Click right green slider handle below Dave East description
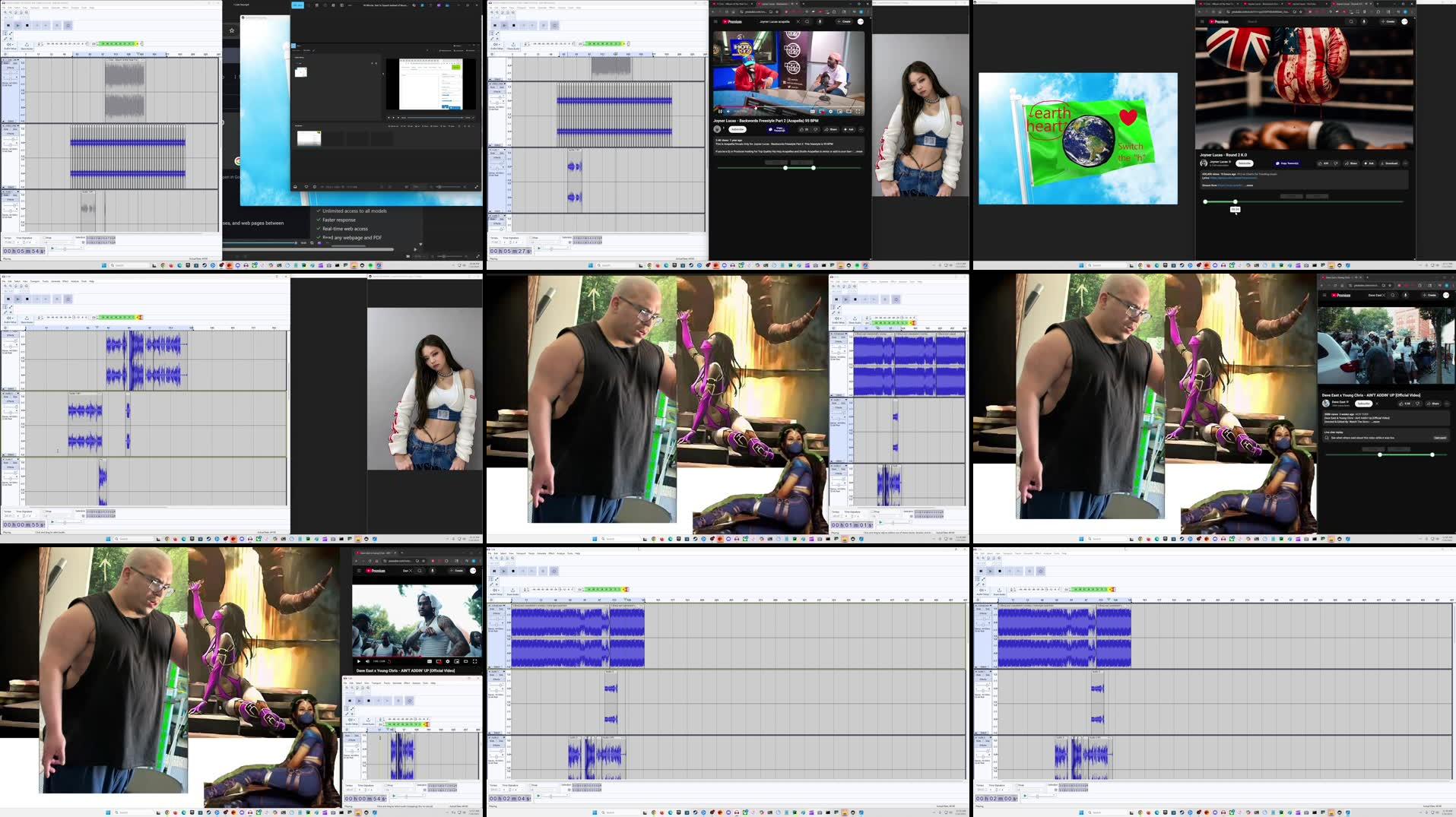The height and width of the screenshot is (817, 1456). [x=1432, y=454]
